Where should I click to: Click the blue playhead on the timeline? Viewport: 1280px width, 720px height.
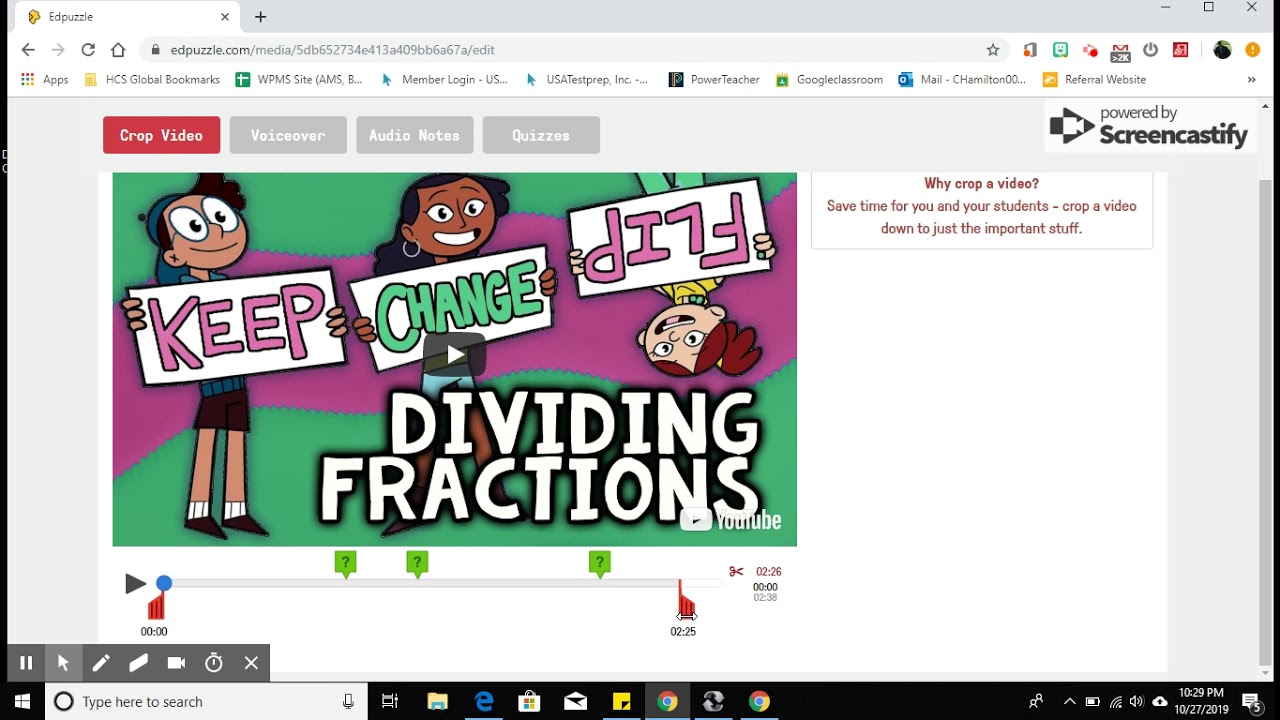pos(164,583)
